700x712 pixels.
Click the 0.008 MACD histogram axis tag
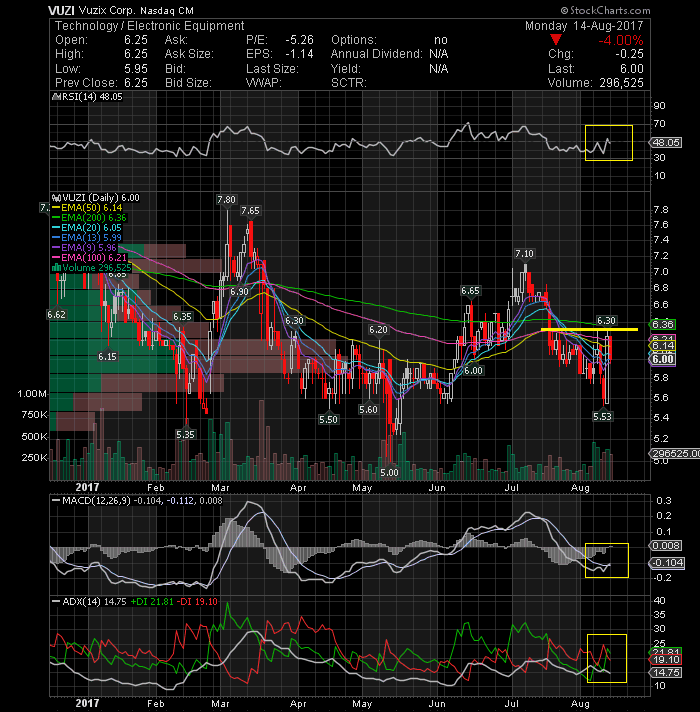pos(666,545)
